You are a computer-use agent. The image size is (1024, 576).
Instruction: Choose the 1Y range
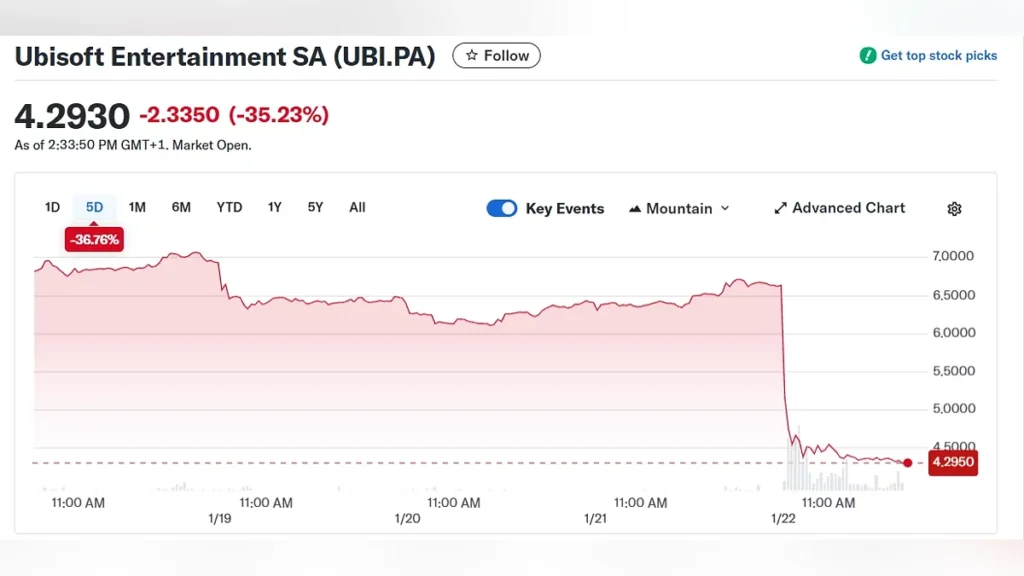click(x=274, y=207)
